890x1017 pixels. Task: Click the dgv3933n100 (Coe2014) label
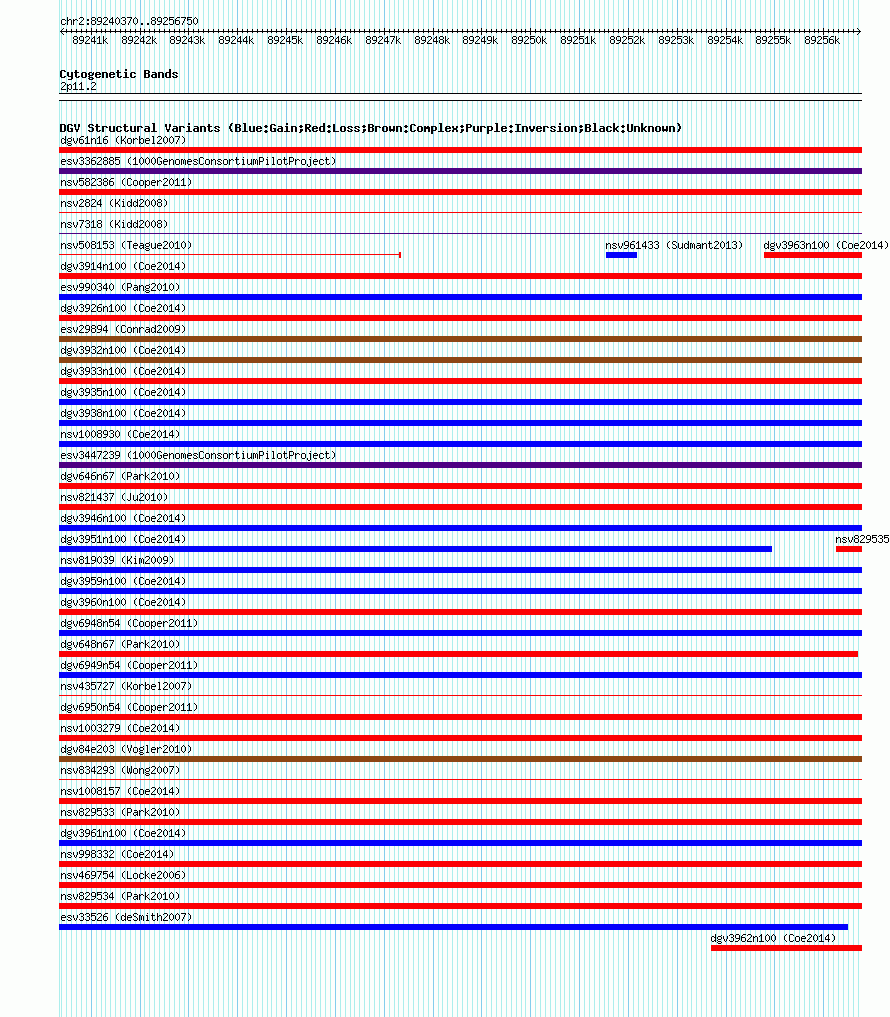pos(123,371)
